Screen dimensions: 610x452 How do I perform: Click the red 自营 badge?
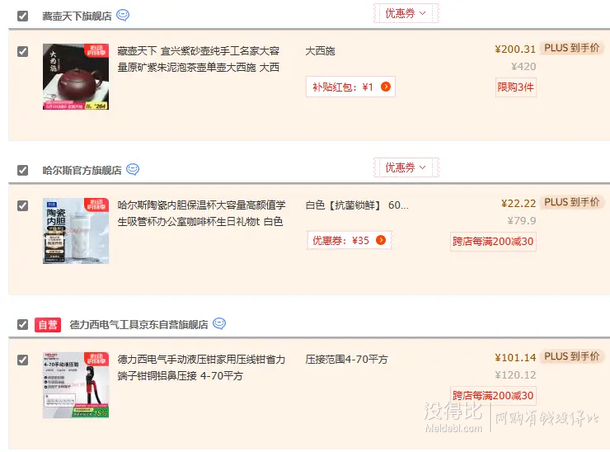(48, 324)
